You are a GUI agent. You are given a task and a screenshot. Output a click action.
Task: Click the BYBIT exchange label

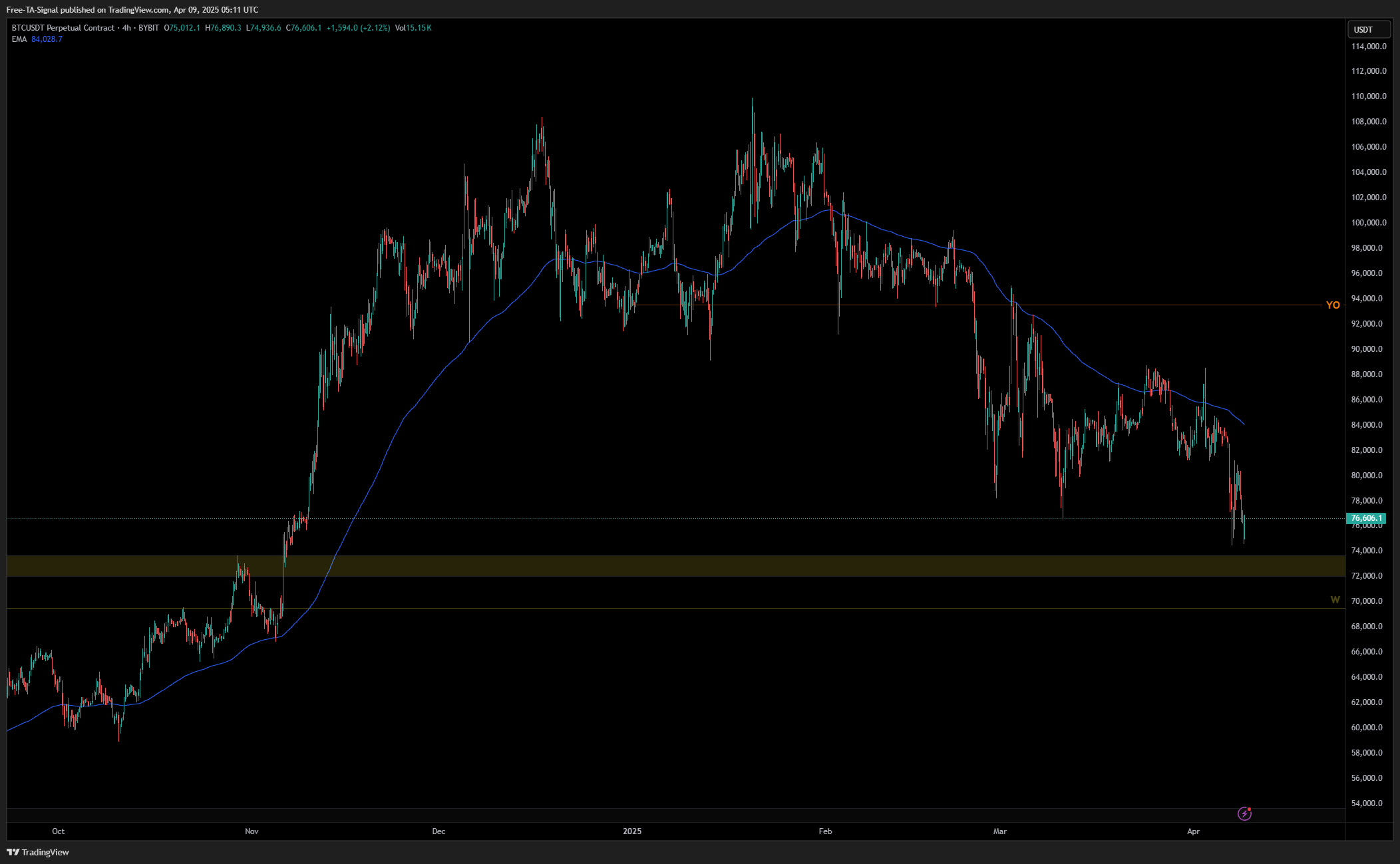pos(149,28)
